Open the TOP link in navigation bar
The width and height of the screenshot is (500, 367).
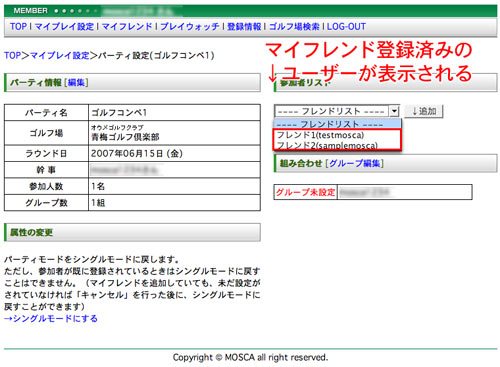(x=18, y=27)
